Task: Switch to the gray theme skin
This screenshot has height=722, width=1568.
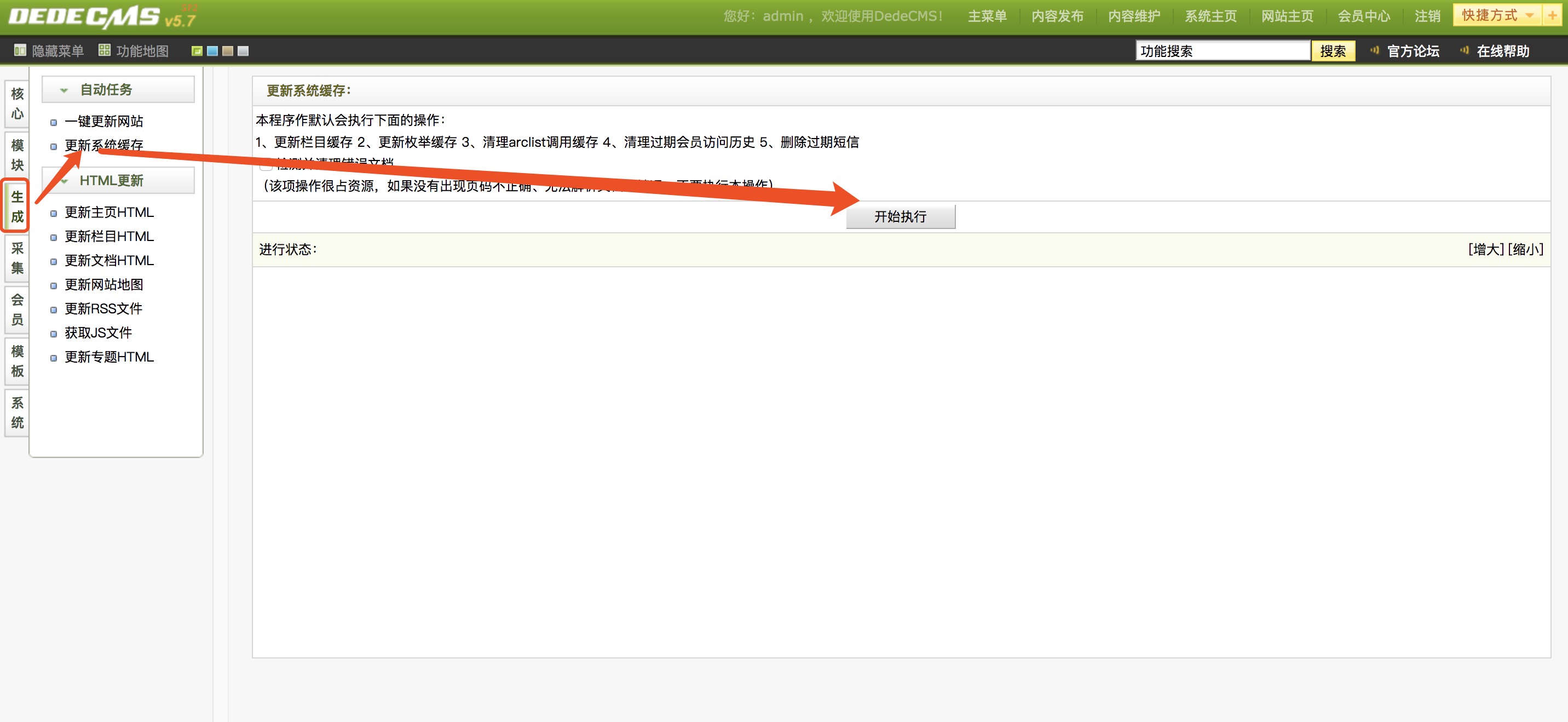Action: coord(243,51)
